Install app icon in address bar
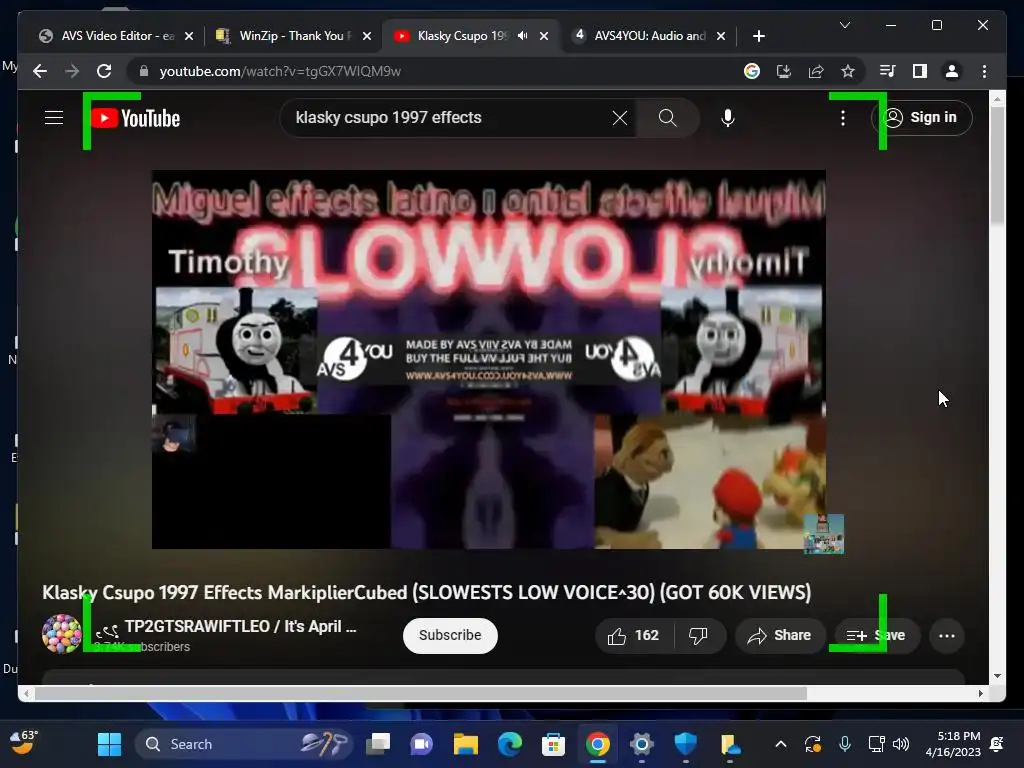 784,71
